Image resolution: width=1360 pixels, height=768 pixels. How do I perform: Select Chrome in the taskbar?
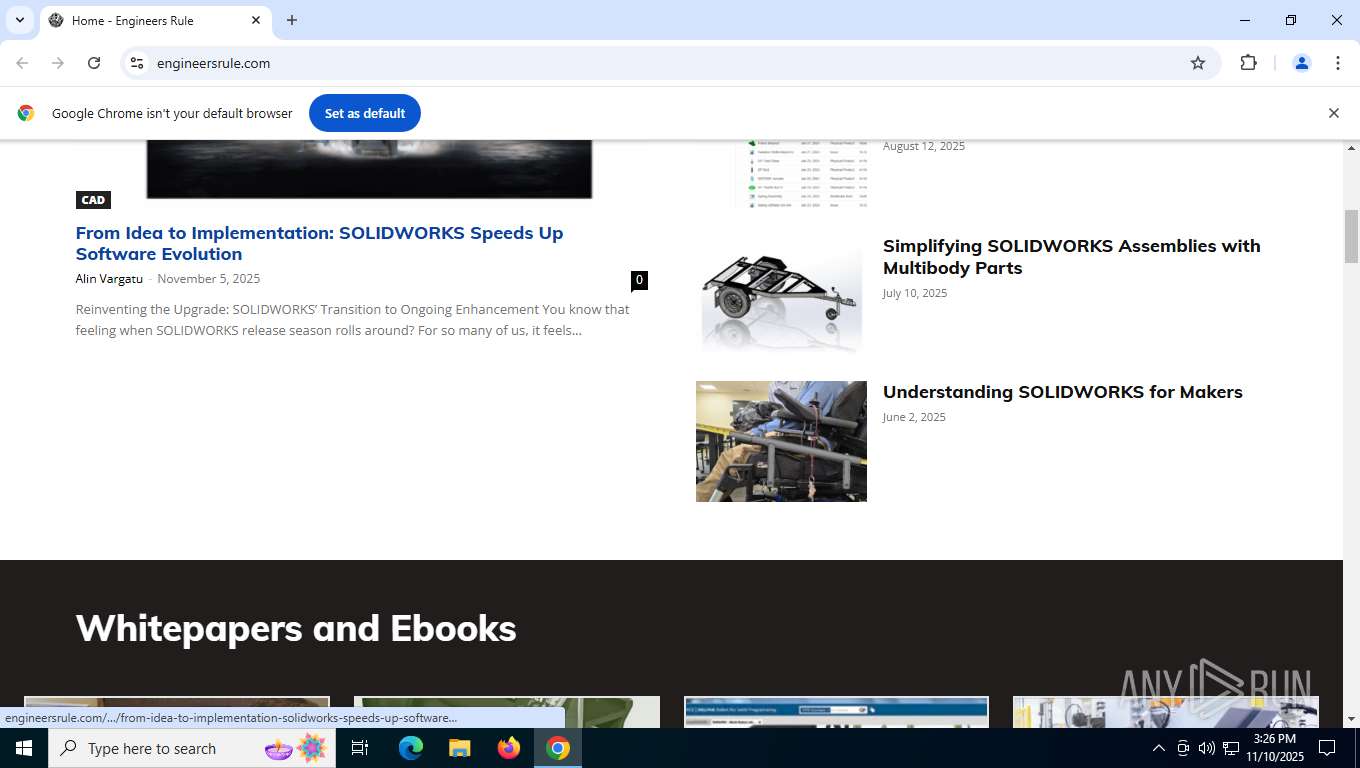[x=558, y=748]
